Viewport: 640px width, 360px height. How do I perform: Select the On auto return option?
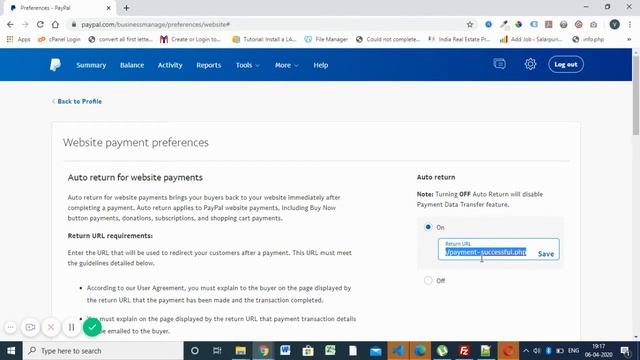pos(428,227)
